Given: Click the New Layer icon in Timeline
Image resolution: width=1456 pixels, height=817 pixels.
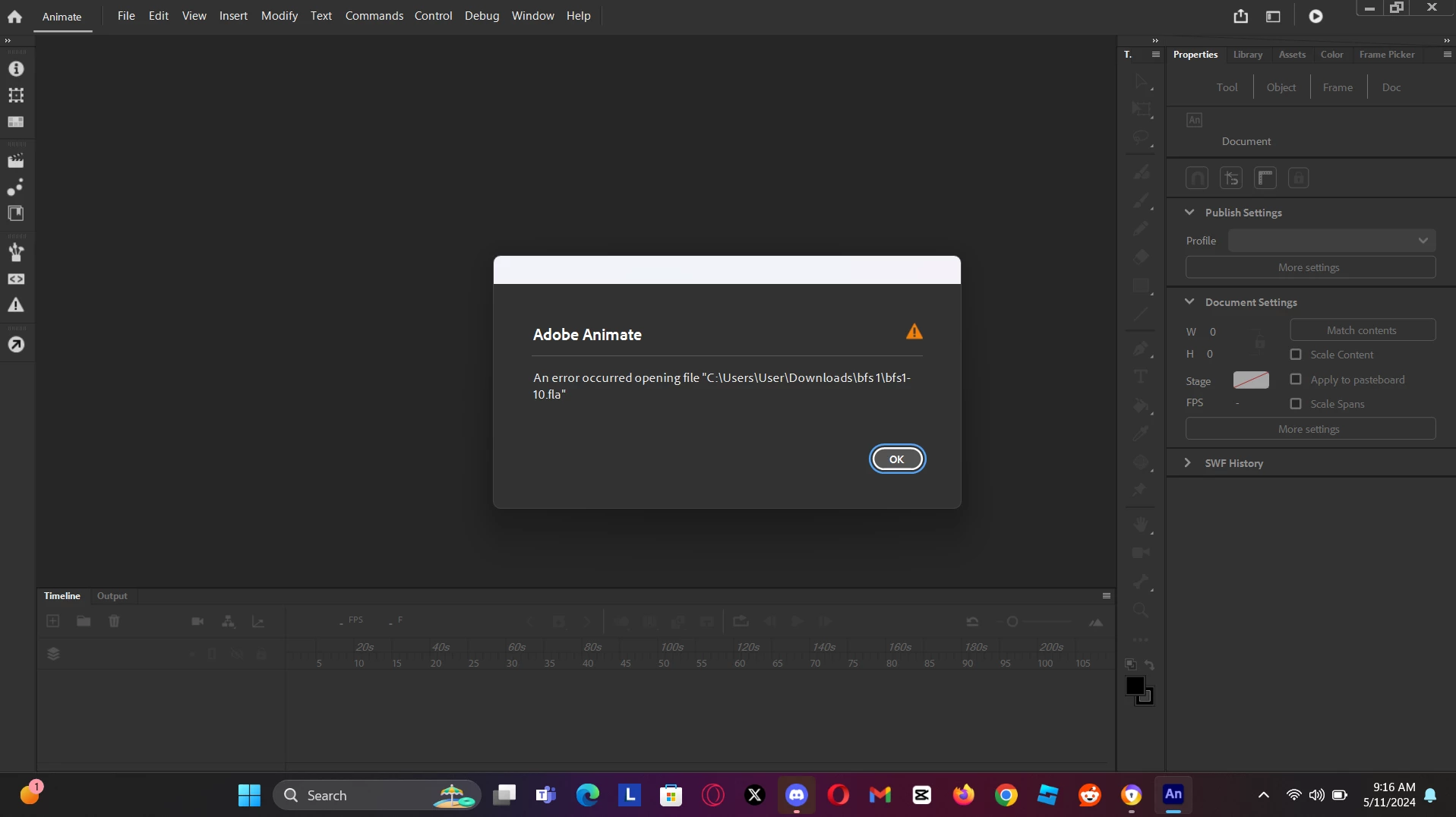Looking at the screenshot, I should click(52, 621).
